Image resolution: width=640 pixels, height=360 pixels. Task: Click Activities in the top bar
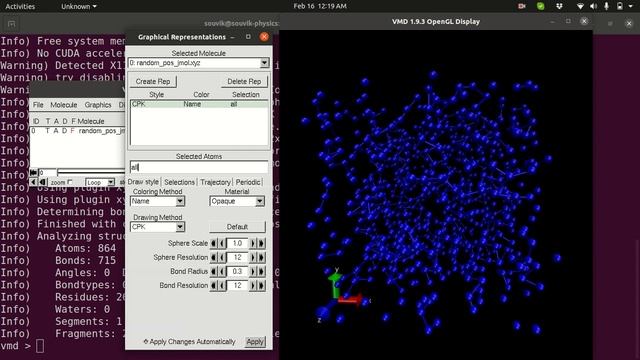coord(20,7)
